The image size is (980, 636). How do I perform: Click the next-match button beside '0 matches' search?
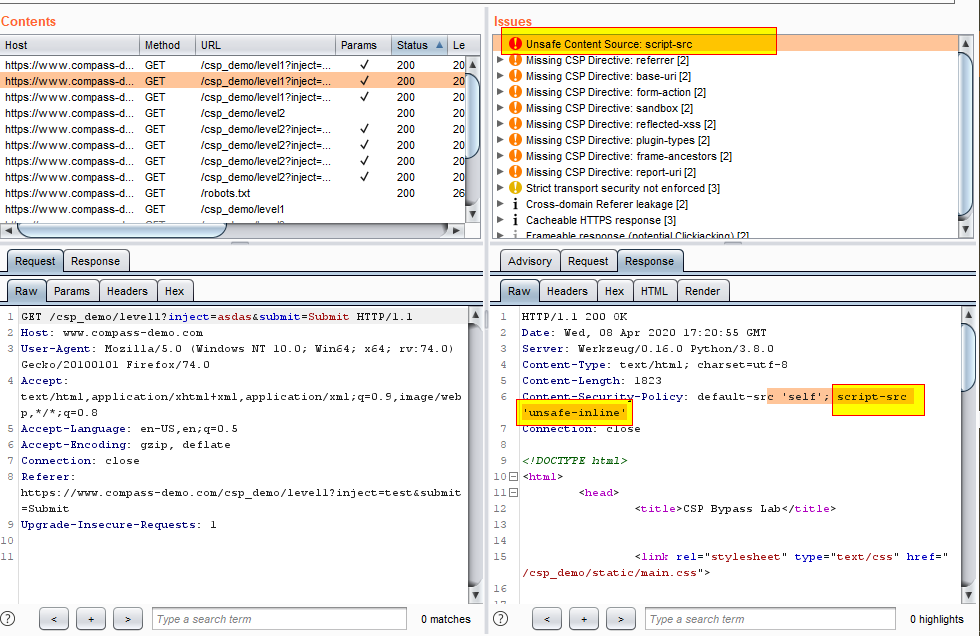tap(128, 619)
